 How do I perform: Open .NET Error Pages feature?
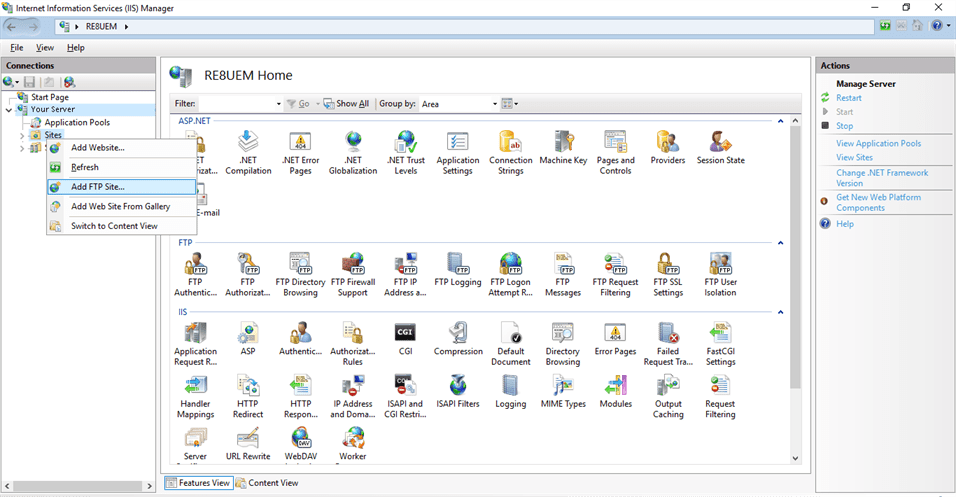click(300, 152)
